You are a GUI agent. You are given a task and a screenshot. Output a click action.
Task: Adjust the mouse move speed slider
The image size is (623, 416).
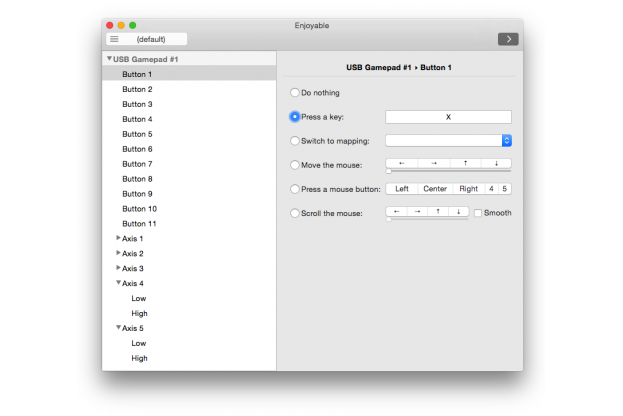pyautogui.click(x=389, y=171)
